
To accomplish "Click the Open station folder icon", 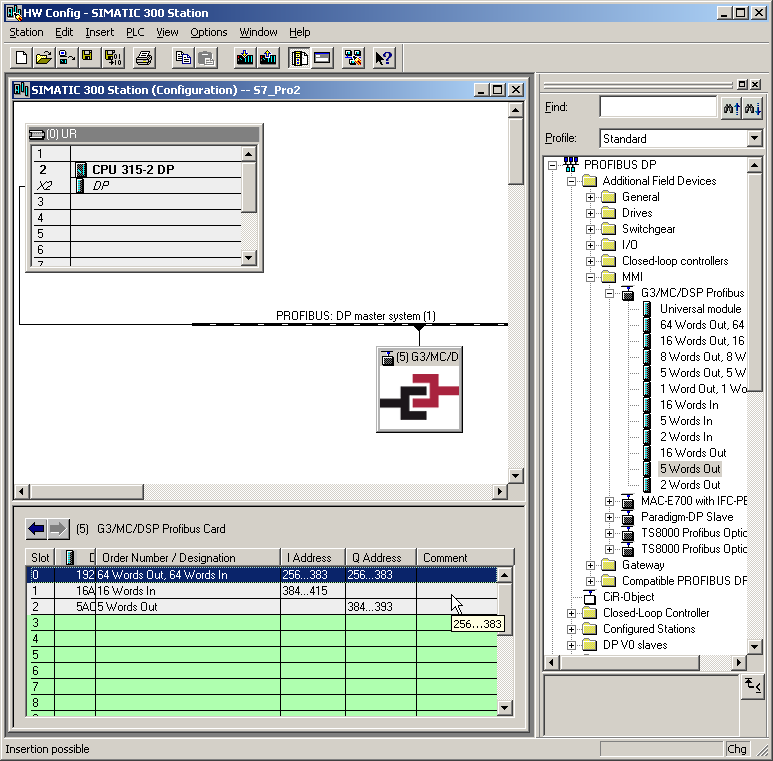I will pyautogui.click(x=43, y=58).
